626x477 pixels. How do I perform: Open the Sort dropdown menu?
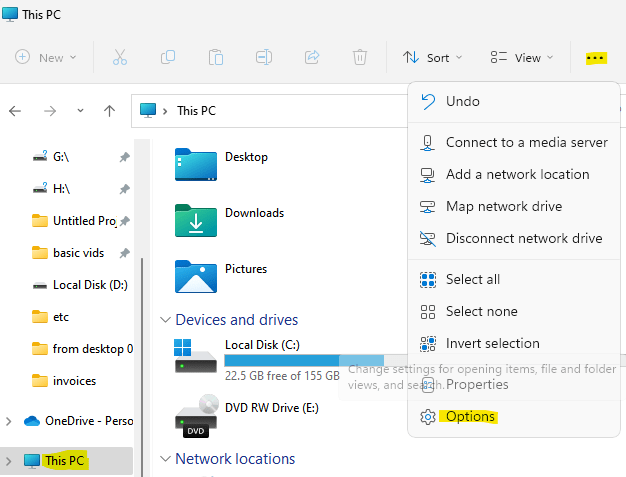[433, 57]
